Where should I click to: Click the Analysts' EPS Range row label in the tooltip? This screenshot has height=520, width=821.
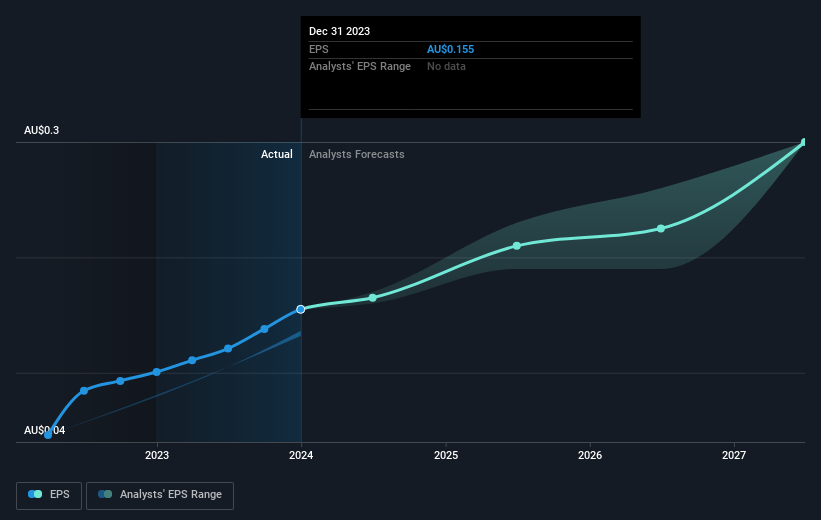point(360,67)
